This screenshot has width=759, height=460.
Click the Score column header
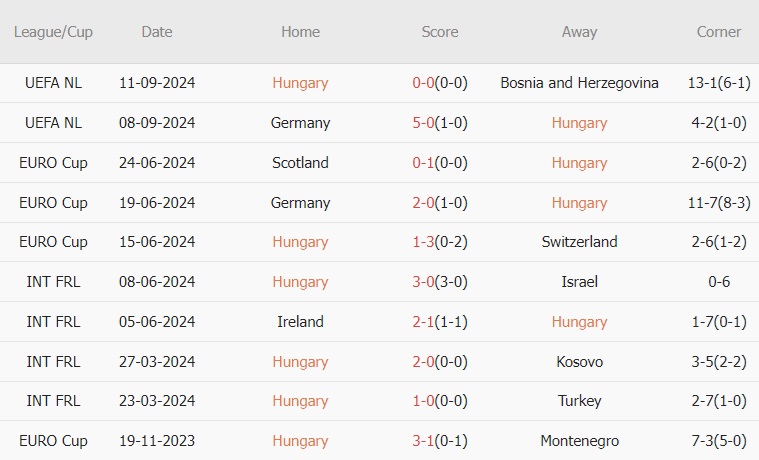coord(440,32)
